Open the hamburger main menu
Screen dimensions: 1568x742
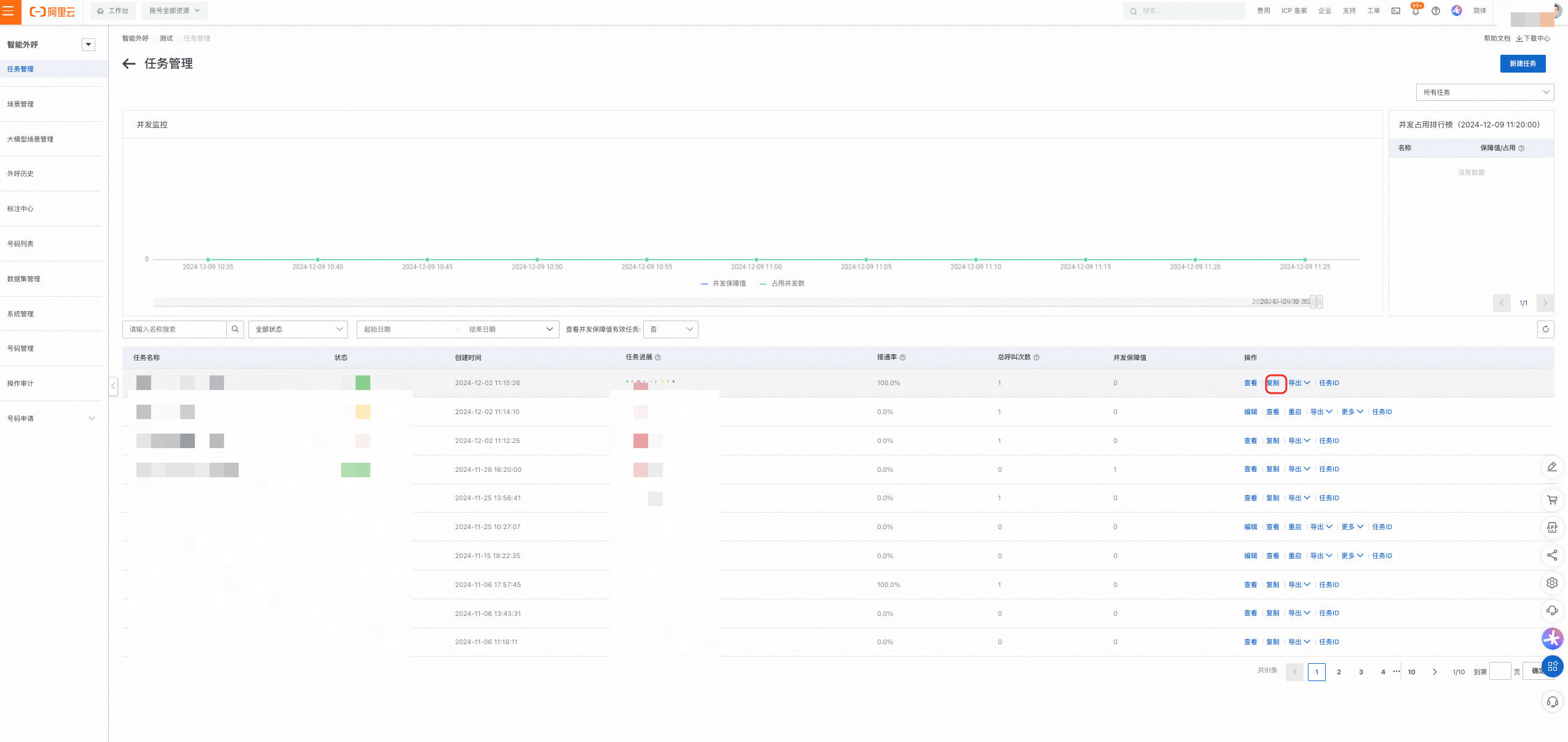(9, 11)
